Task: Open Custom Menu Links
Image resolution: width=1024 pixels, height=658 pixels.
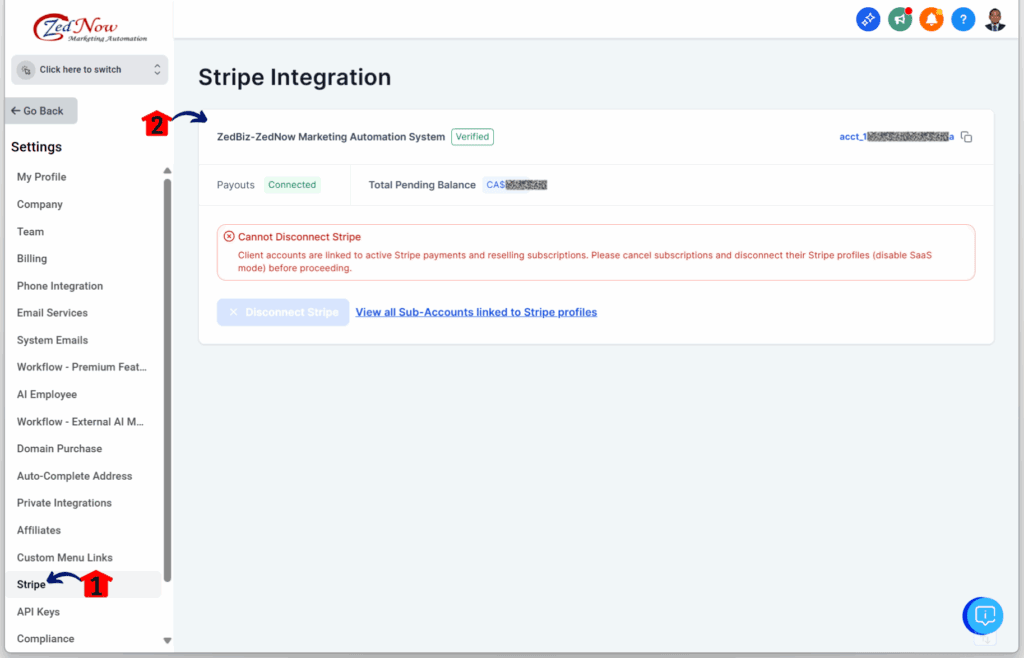Action: [65, 557]
